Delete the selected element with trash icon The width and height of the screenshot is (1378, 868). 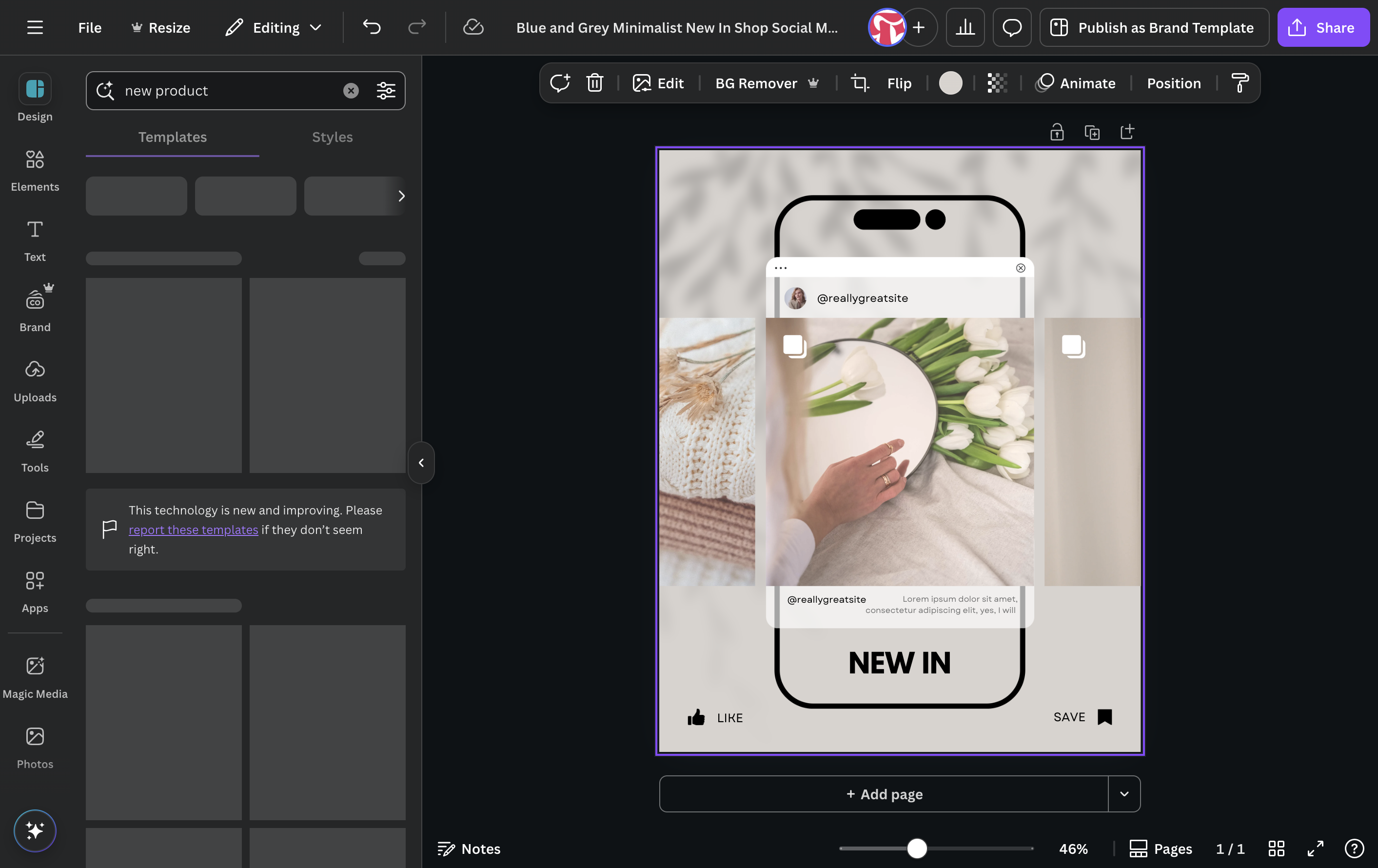[x=595, y=83]
